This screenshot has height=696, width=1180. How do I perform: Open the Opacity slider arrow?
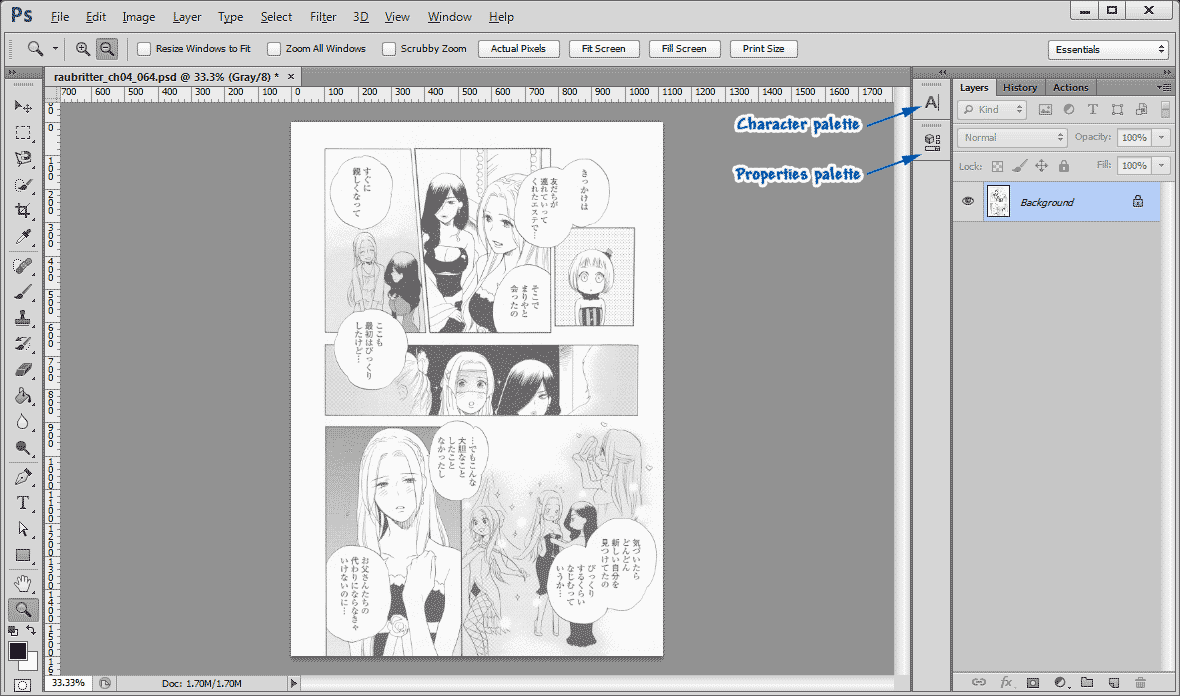[1161, 138]
